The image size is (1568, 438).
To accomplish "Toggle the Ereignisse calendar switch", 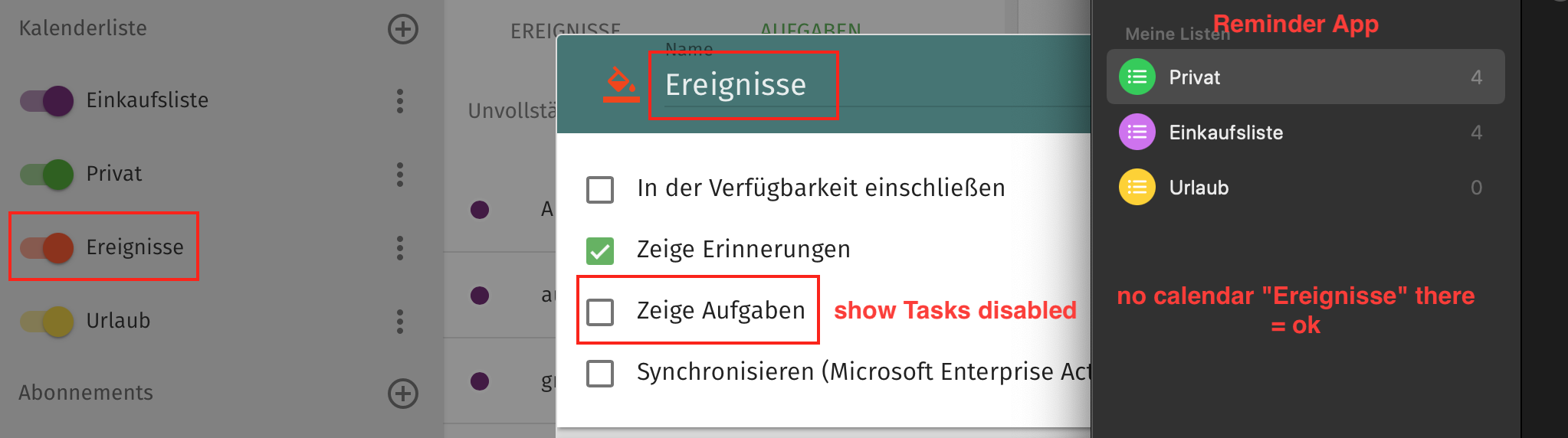I will [x=48, y=247].
